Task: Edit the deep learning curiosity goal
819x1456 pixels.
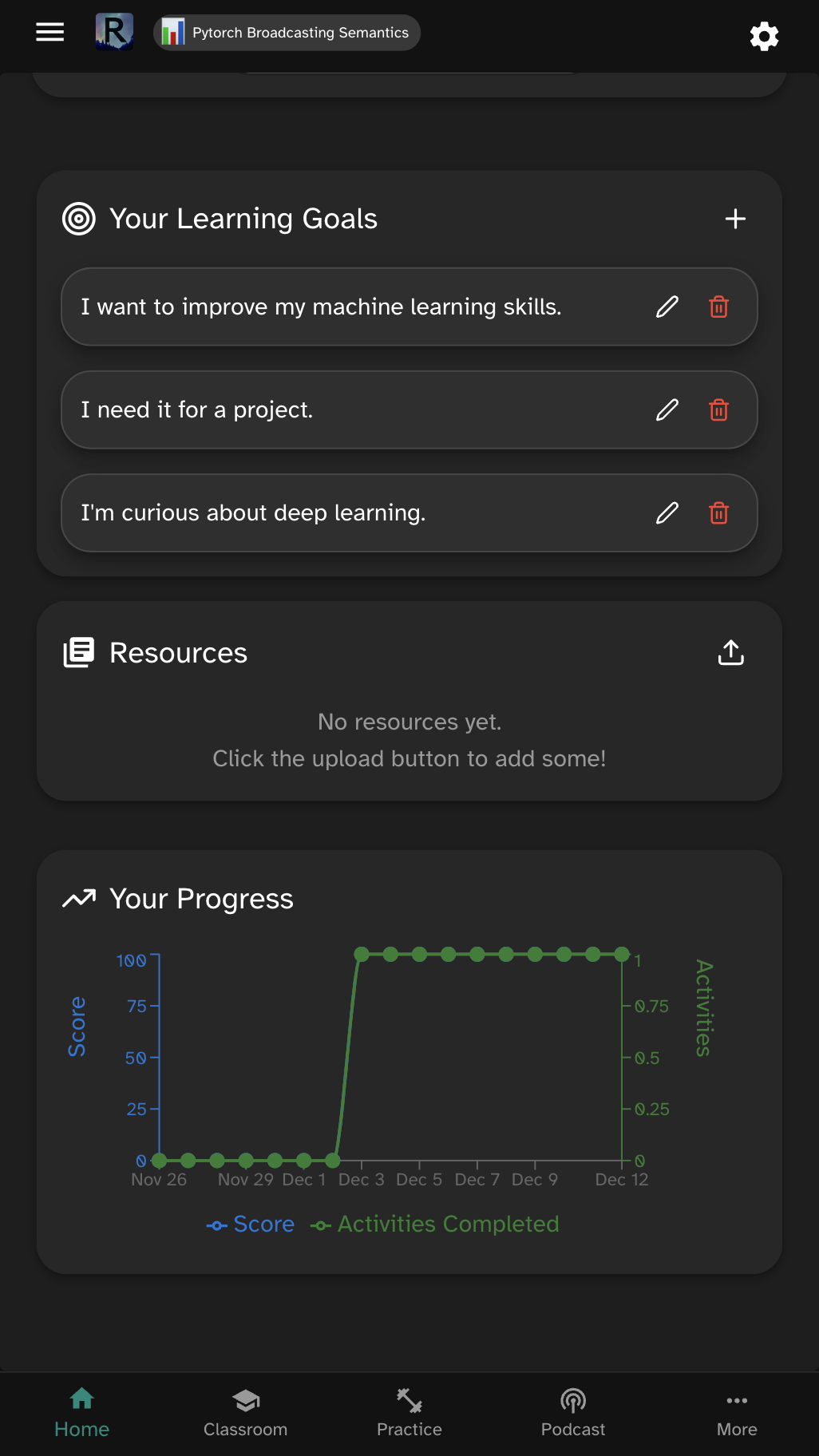Action: click(x=667, y=512)
